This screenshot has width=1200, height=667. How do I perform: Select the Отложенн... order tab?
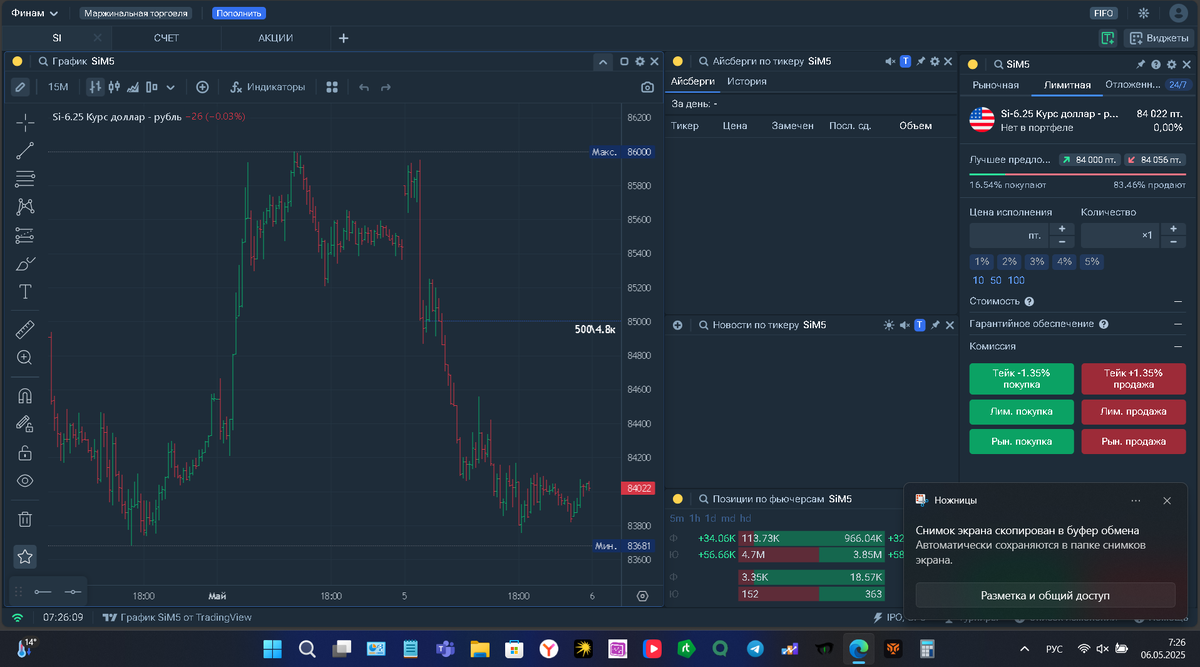pyautogui.click(x=1133, y=85)
